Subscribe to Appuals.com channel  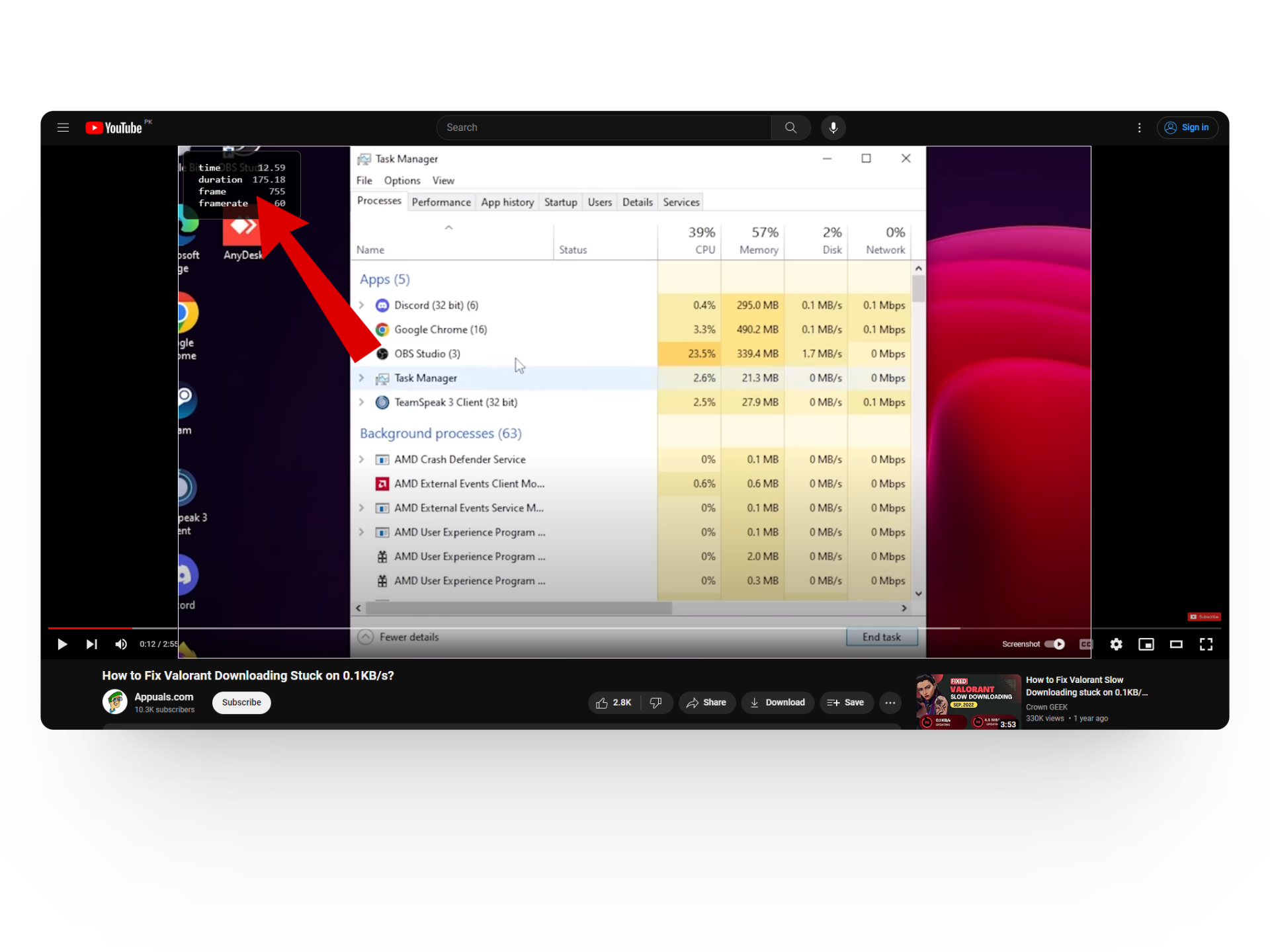click(x=241, y=702)
